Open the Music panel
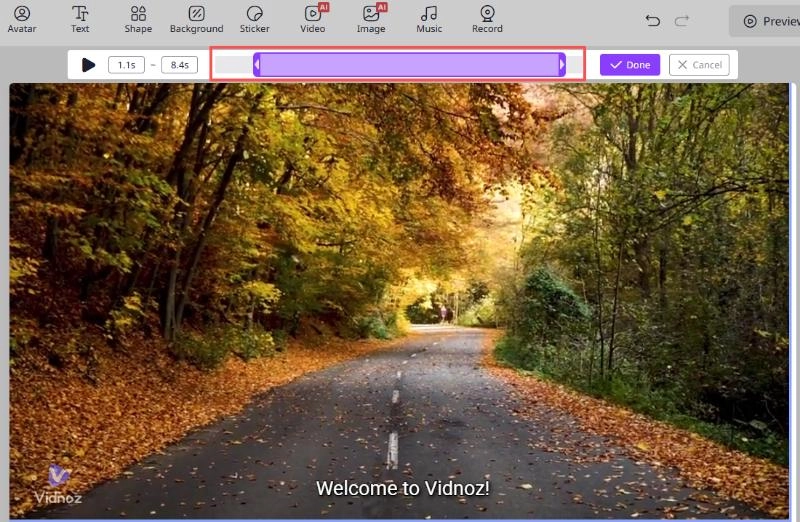The width and height of the screenshot is (800, 522). [429, 19]
